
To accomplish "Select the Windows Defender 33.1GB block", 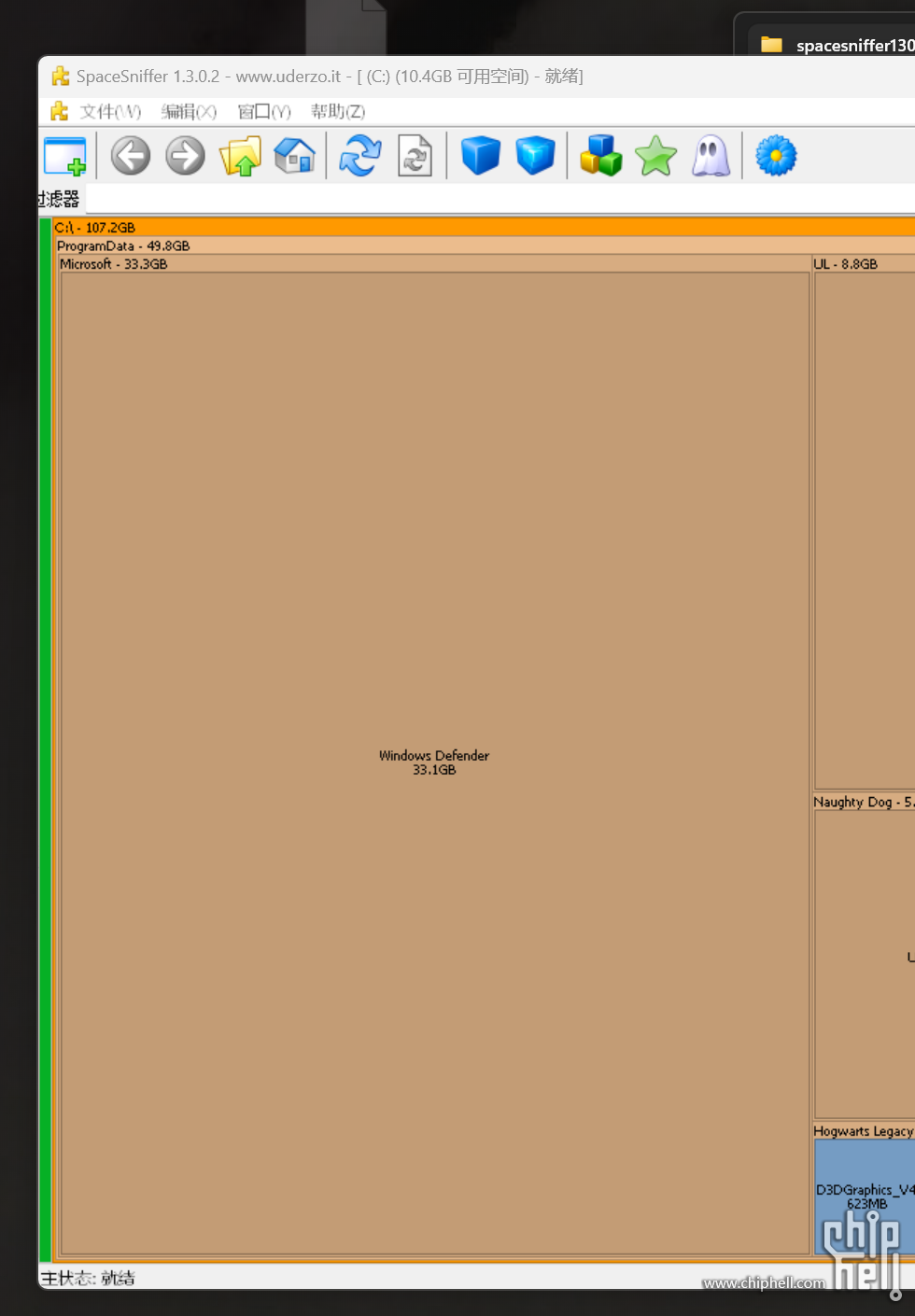I will click(434, 763).
